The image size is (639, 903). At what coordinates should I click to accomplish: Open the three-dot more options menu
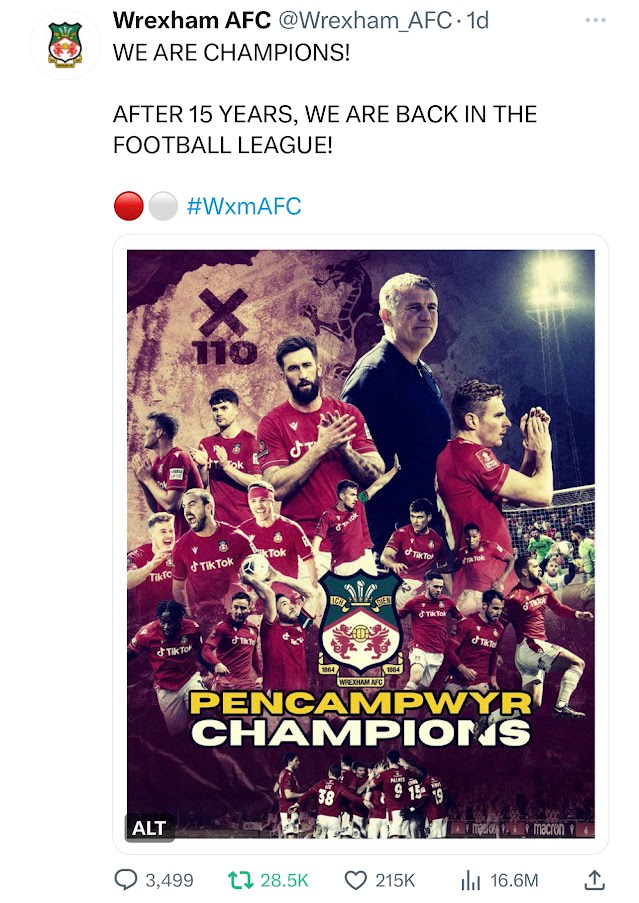coord(595,20)
